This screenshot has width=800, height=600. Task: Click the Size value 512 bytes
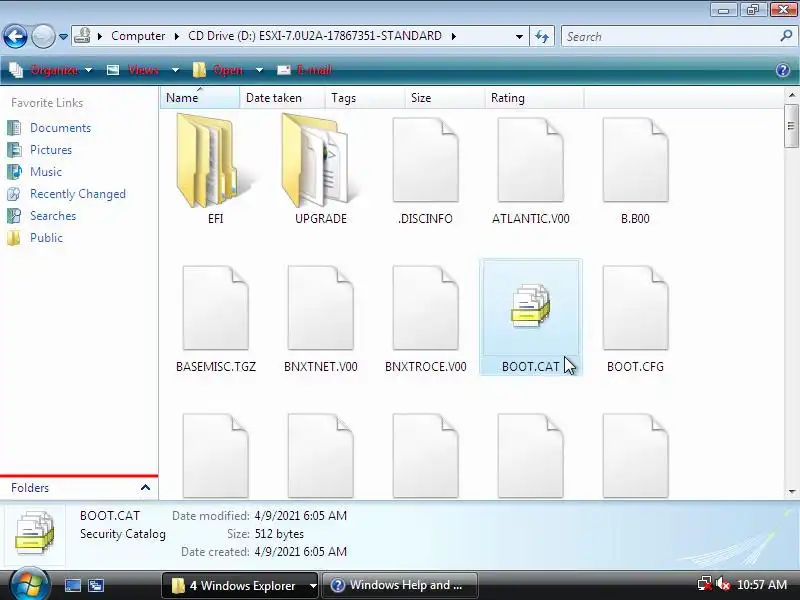coord(279,534)
